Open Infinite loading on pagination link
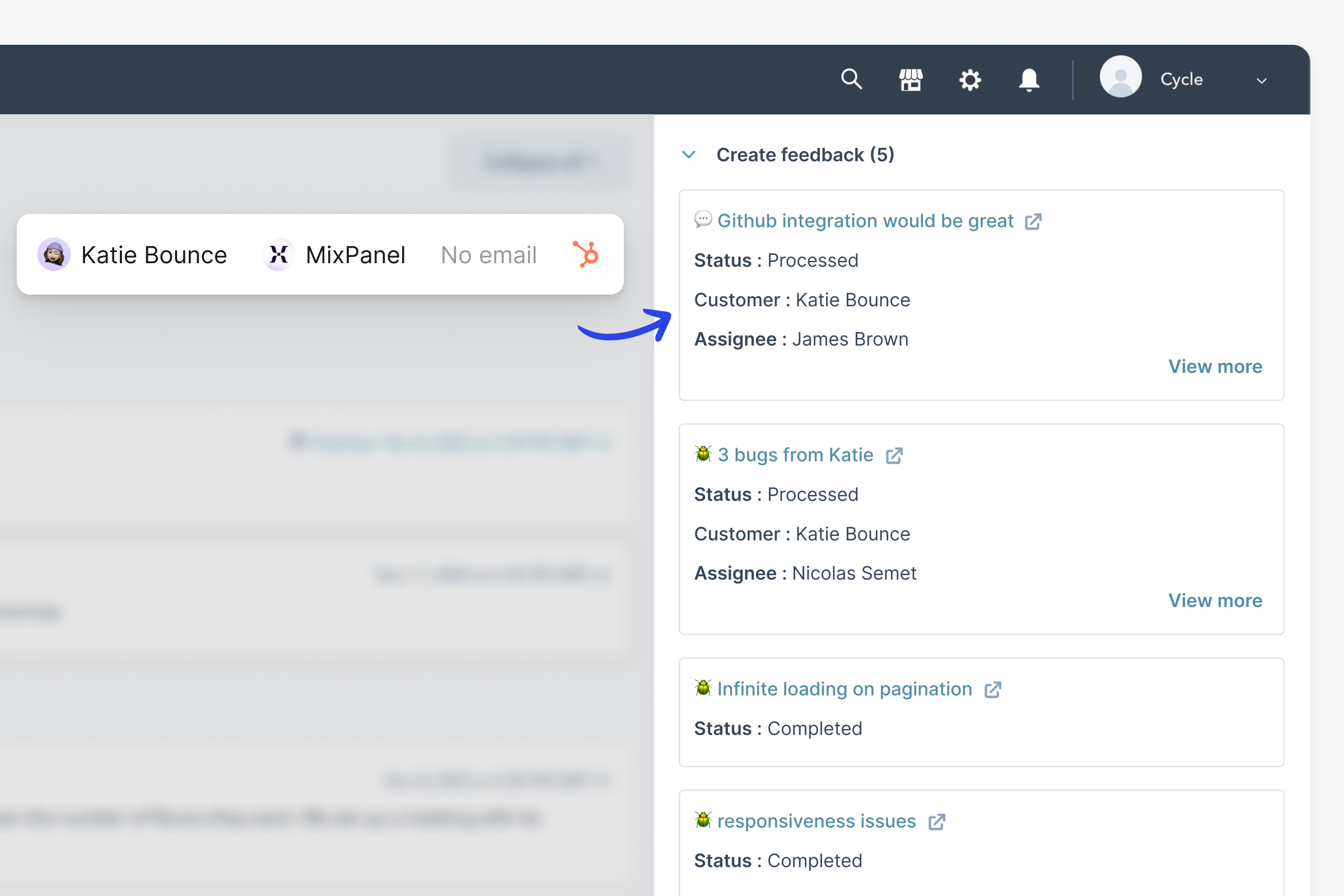The height and width of the screenshot is (896, 1344). click(844, 689)
